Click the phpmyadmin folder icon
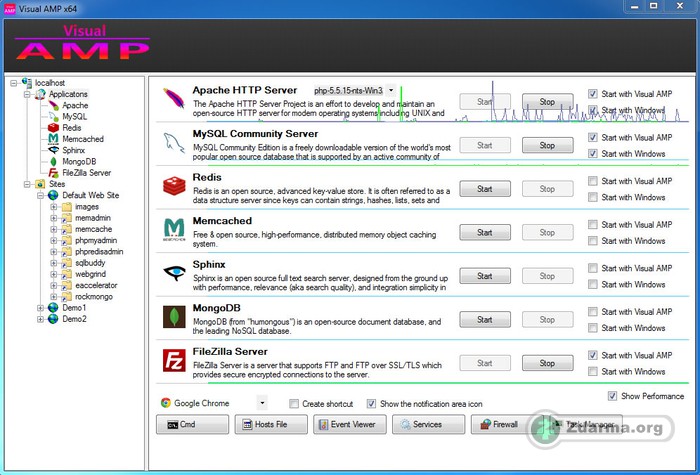The height and width of the screenshot is (475, 700). tap(67, 241)
